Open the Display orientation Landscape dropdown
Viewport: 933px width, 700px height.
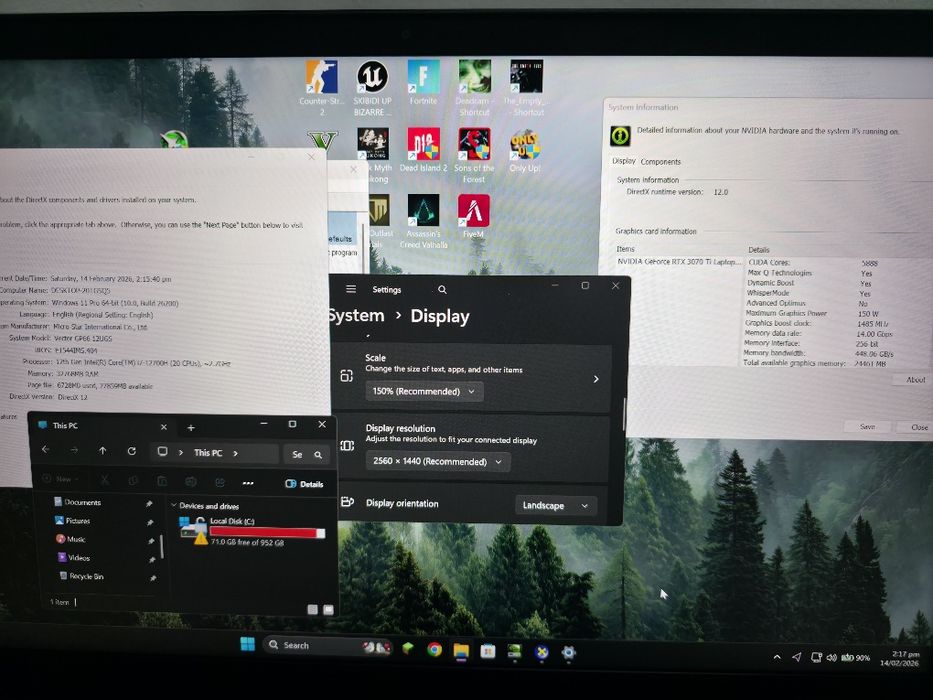coord(555,505)
